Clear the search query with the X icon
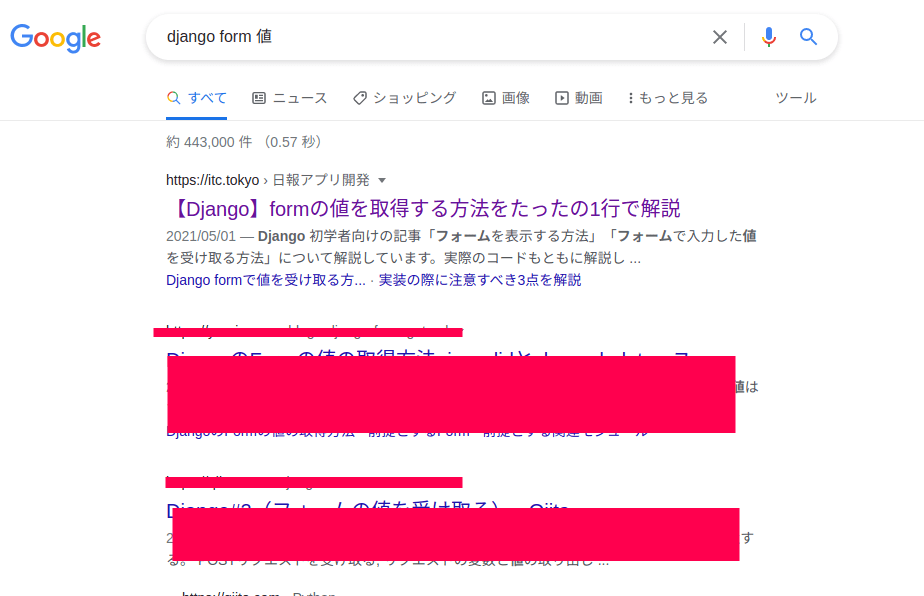924x596 pixels. (x=720, y=37)
